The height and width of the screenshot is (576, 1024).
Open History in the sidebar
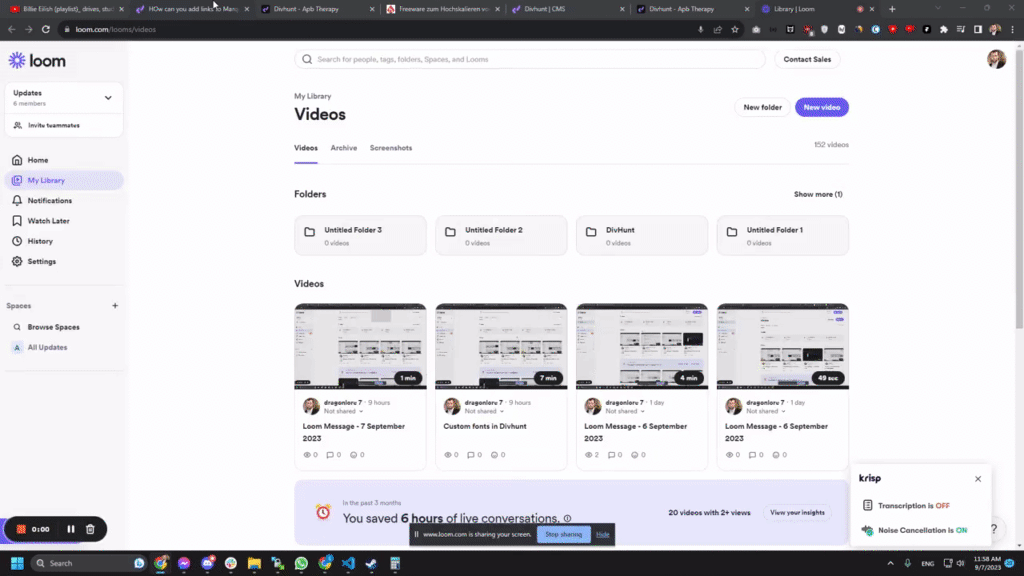pos(40,241)
